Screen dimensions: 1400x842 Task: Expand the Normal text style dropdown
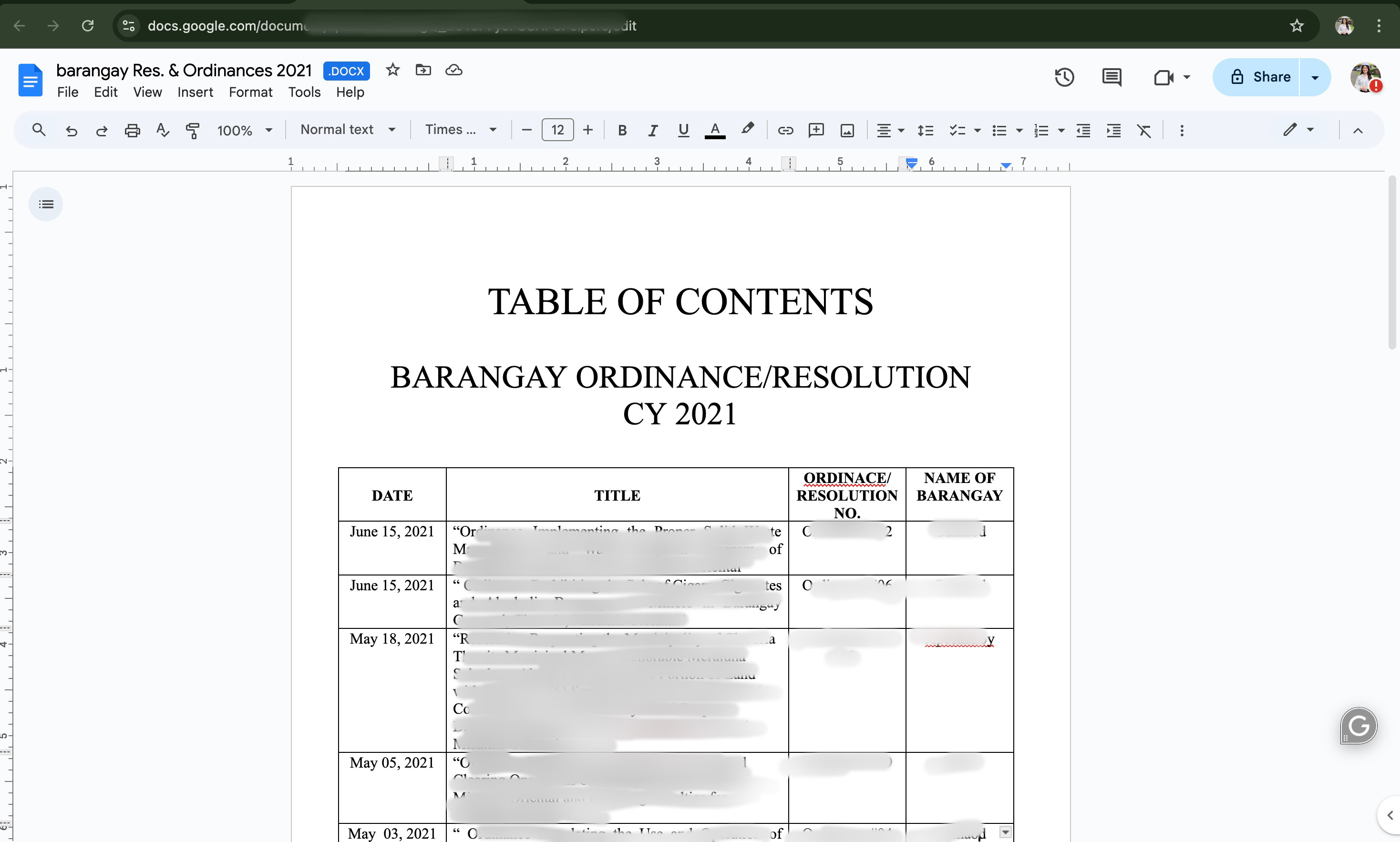[348, 130]
